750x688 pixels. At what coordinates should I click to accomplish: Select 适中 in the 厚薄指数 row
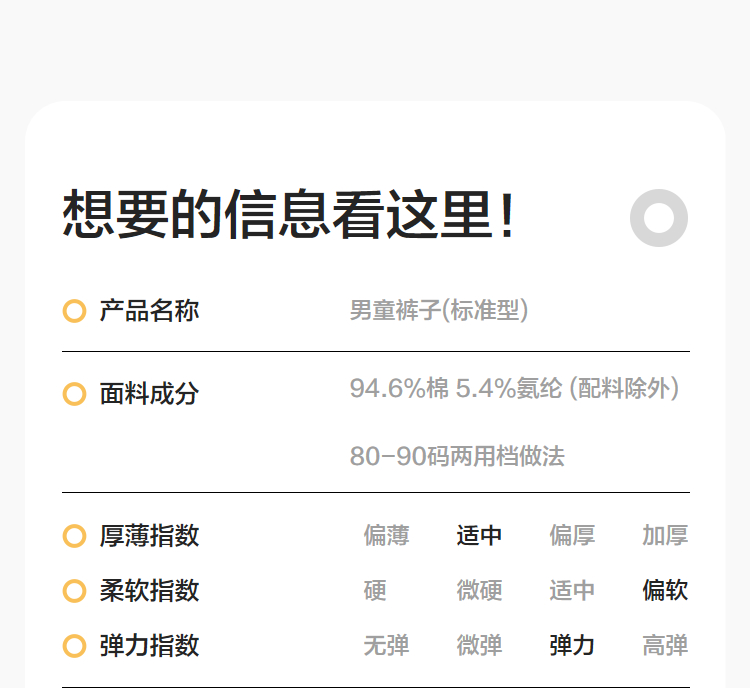click(x=479, y=536)
